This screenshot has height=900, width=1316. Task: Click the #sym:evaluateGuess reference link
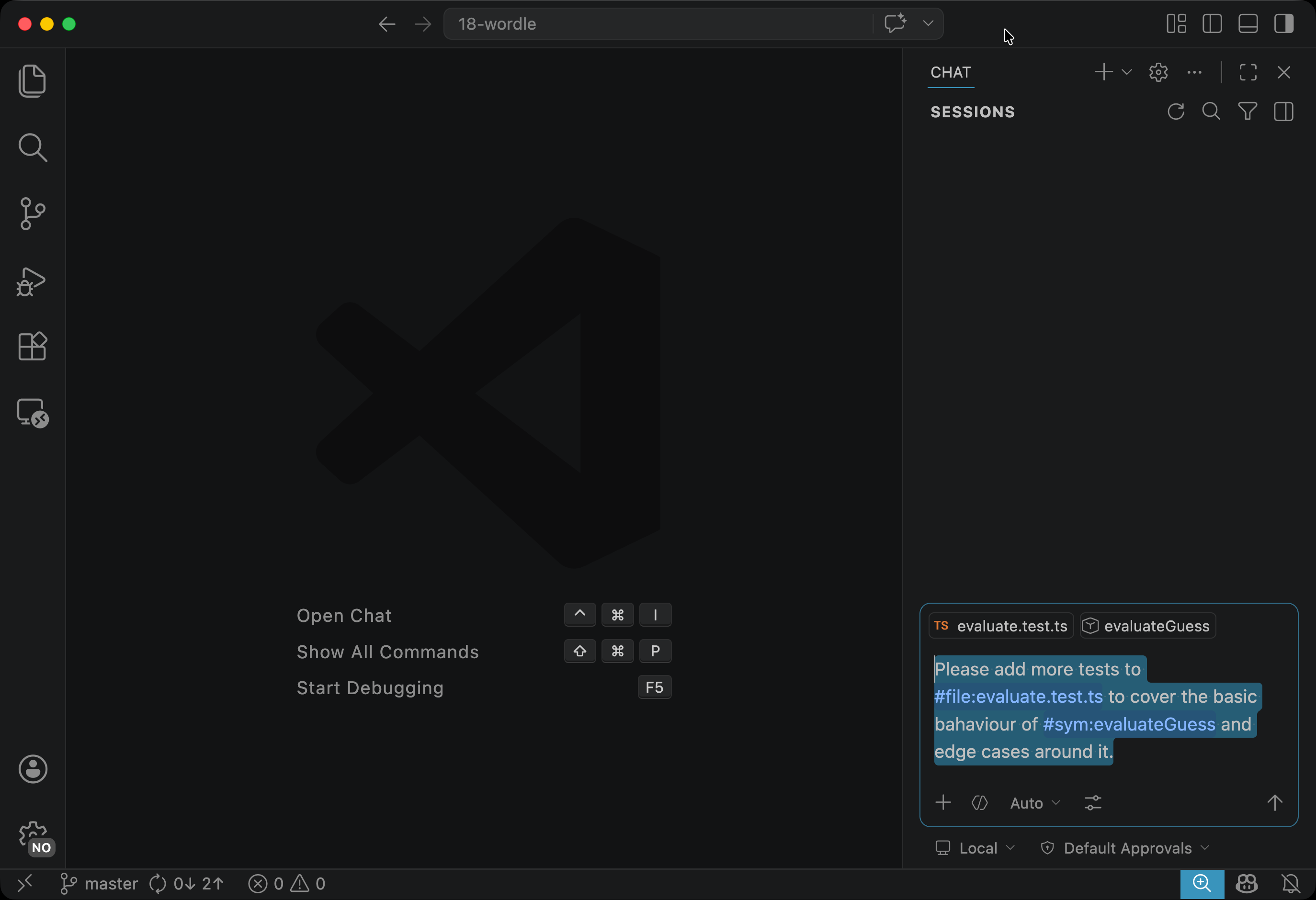pyautogui.click(x=1129, y=724)
